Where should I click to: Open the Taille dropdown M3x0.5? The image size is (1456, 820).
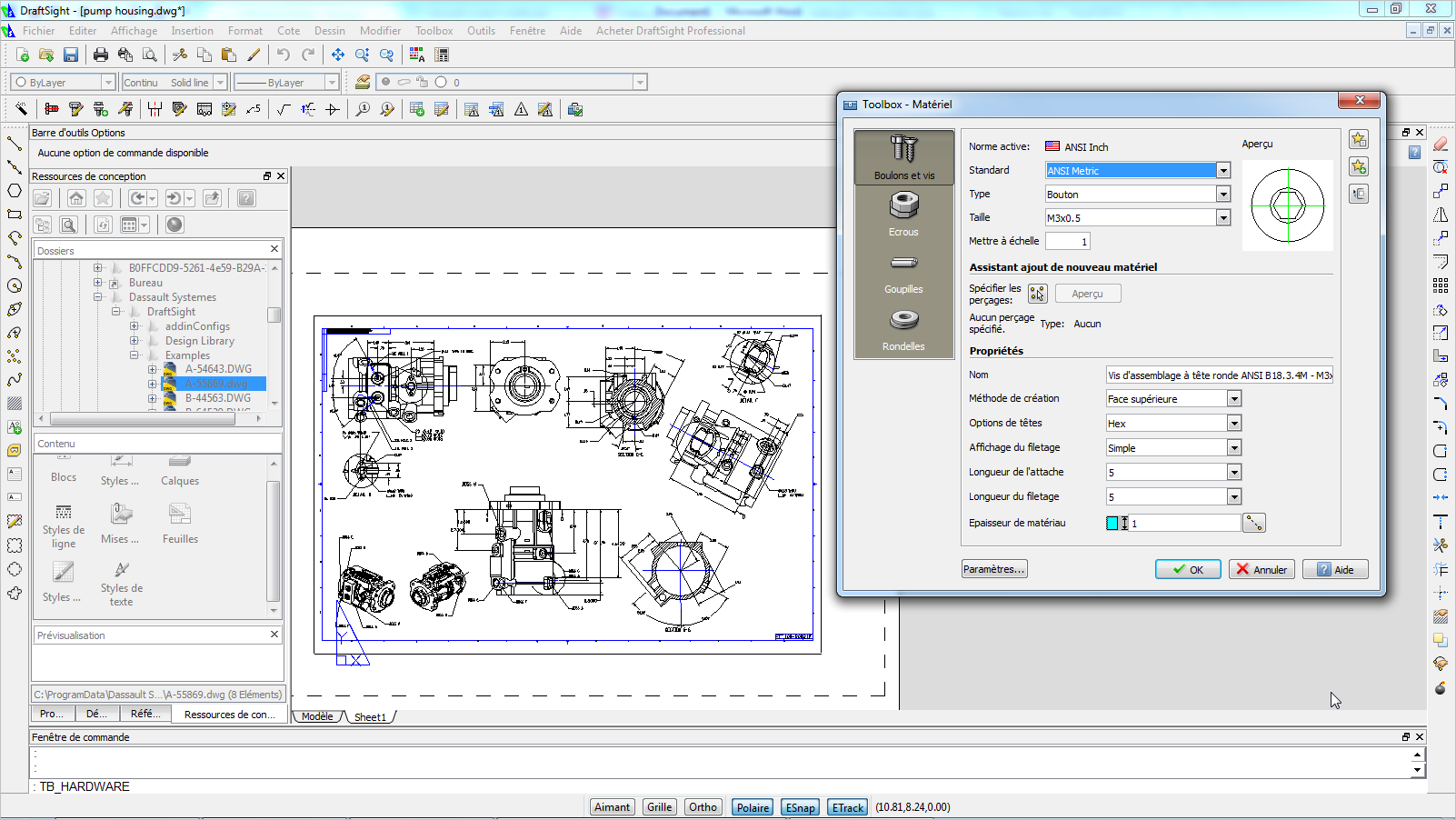tap(1223, 217)
